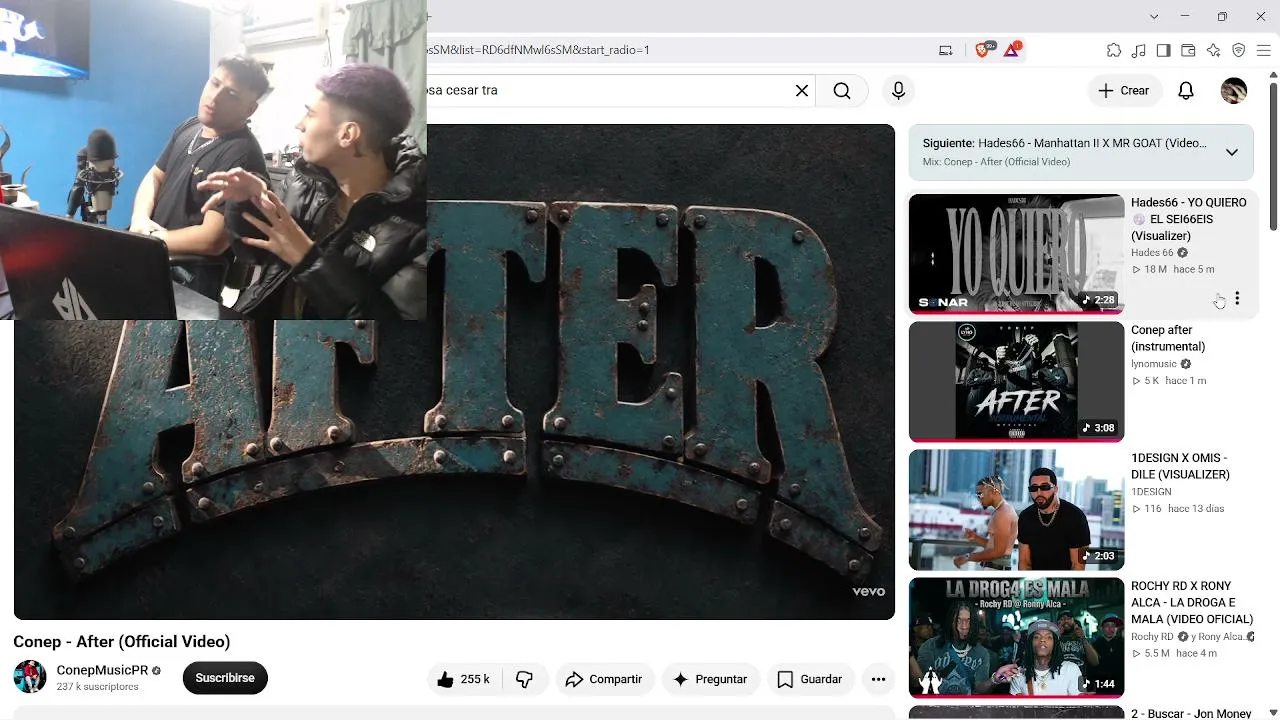
Task: Open the Conep after instrumental thumbnail
Action: pos(1016,382)
